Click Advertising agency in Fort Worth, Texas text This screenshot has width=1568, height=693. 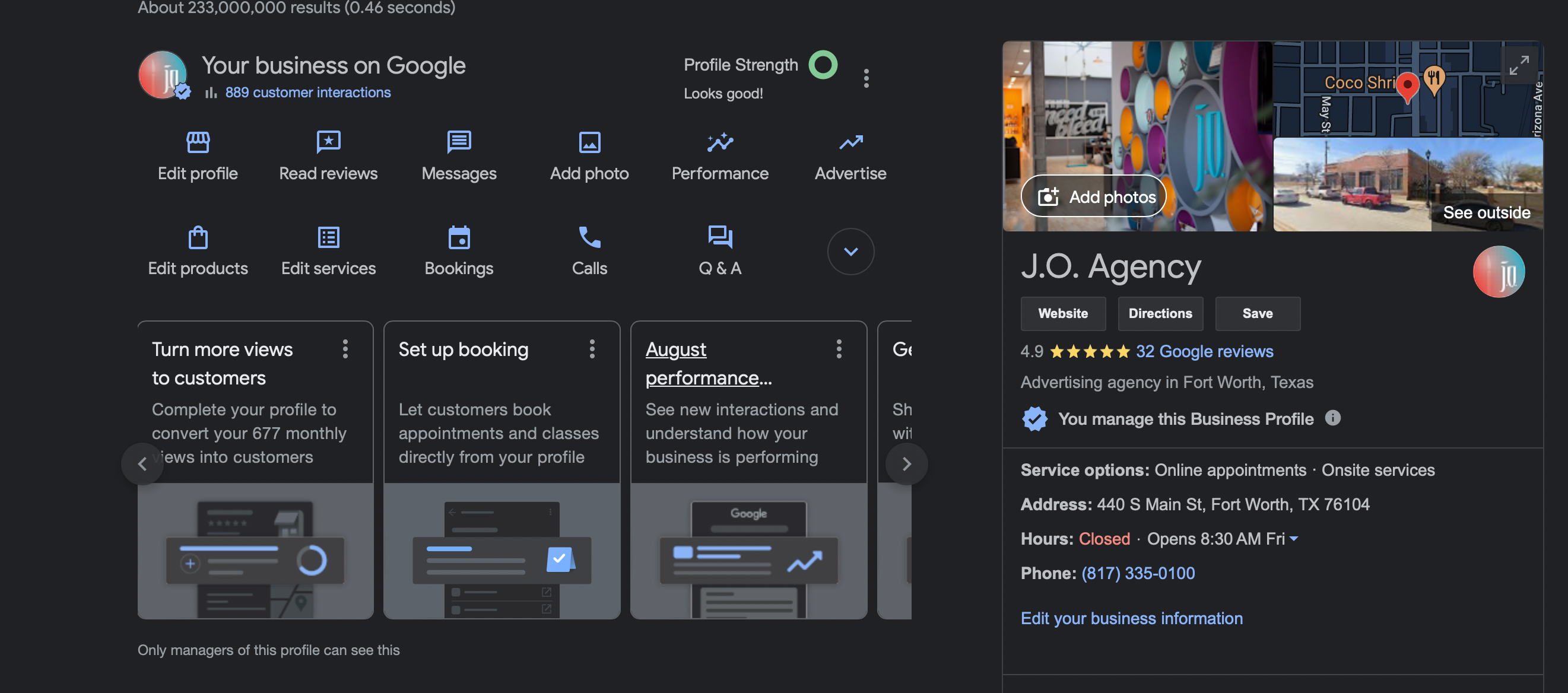[x=1166, y=382]
